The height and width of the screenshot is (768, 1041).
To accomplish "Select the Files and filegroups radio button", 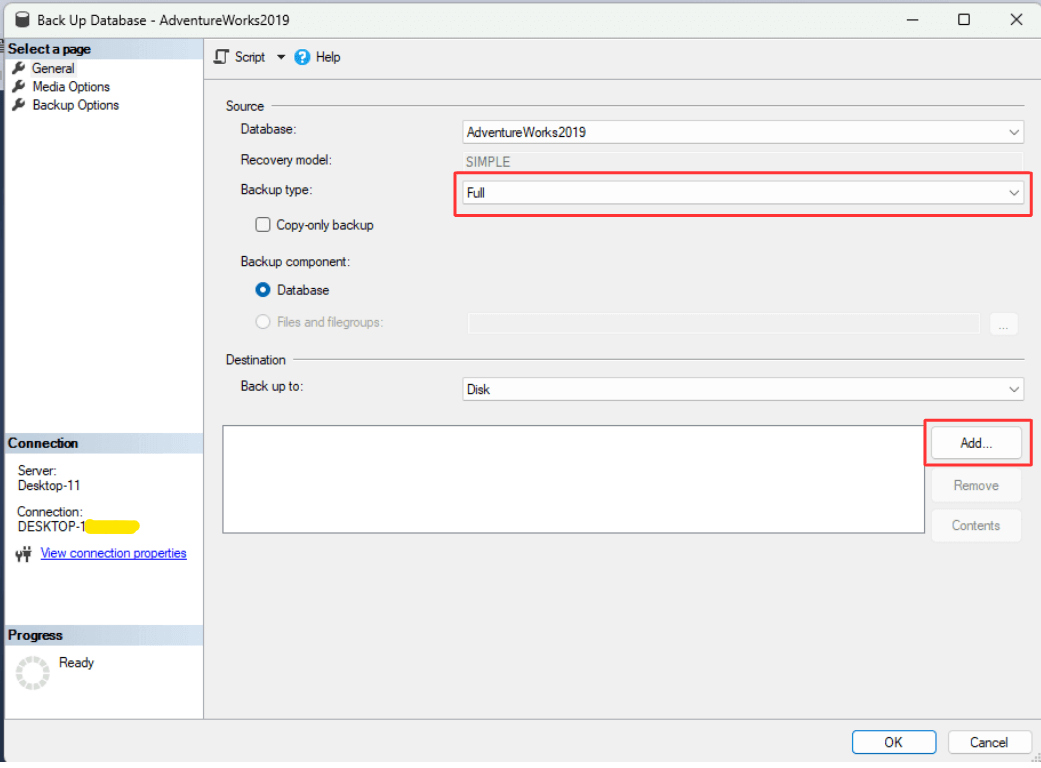I will point(263,322).
